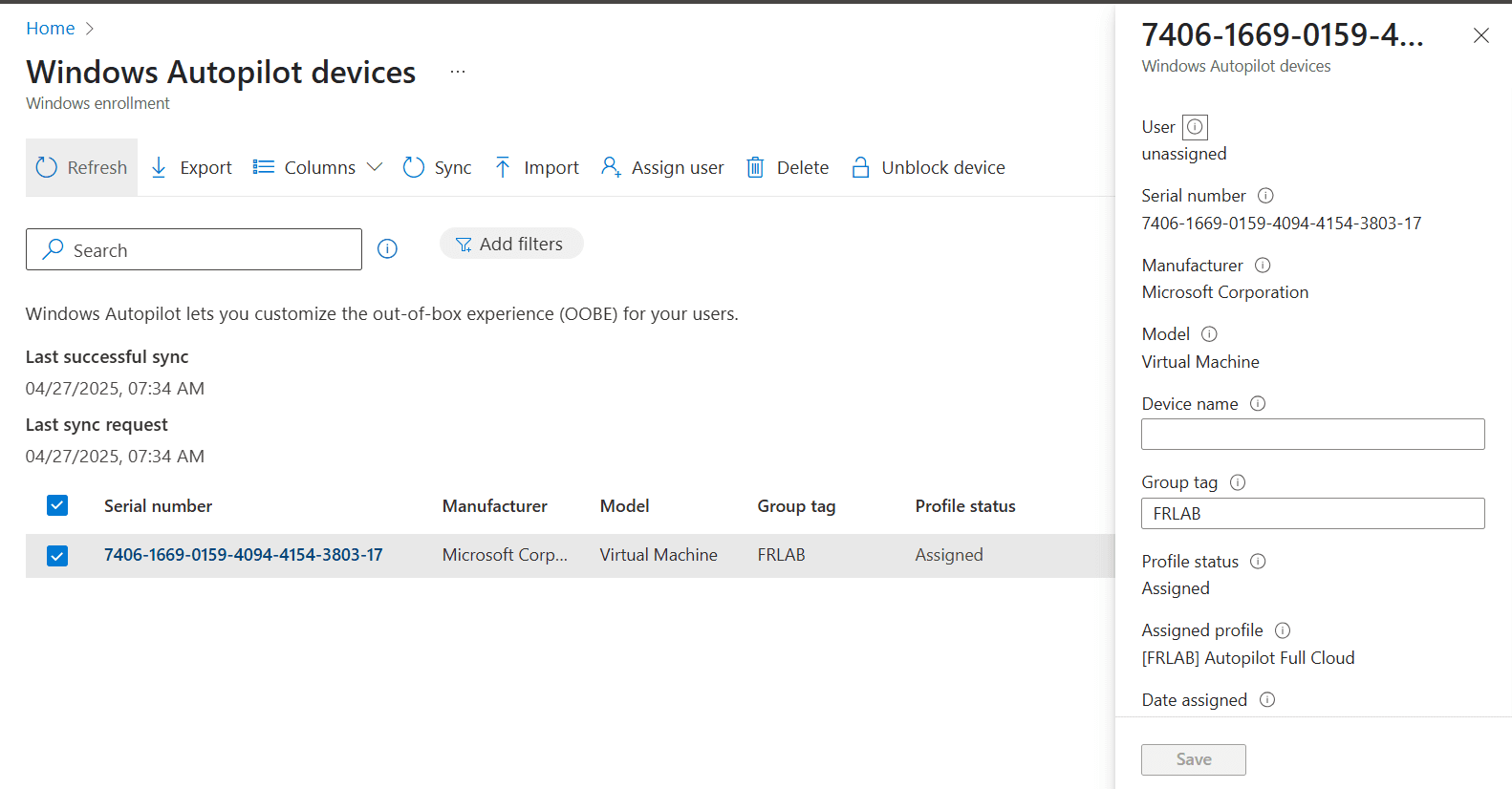Open the ellipsis menu beside page title
This screenshot has height=789, width=1512.
(x=458, y=72)
